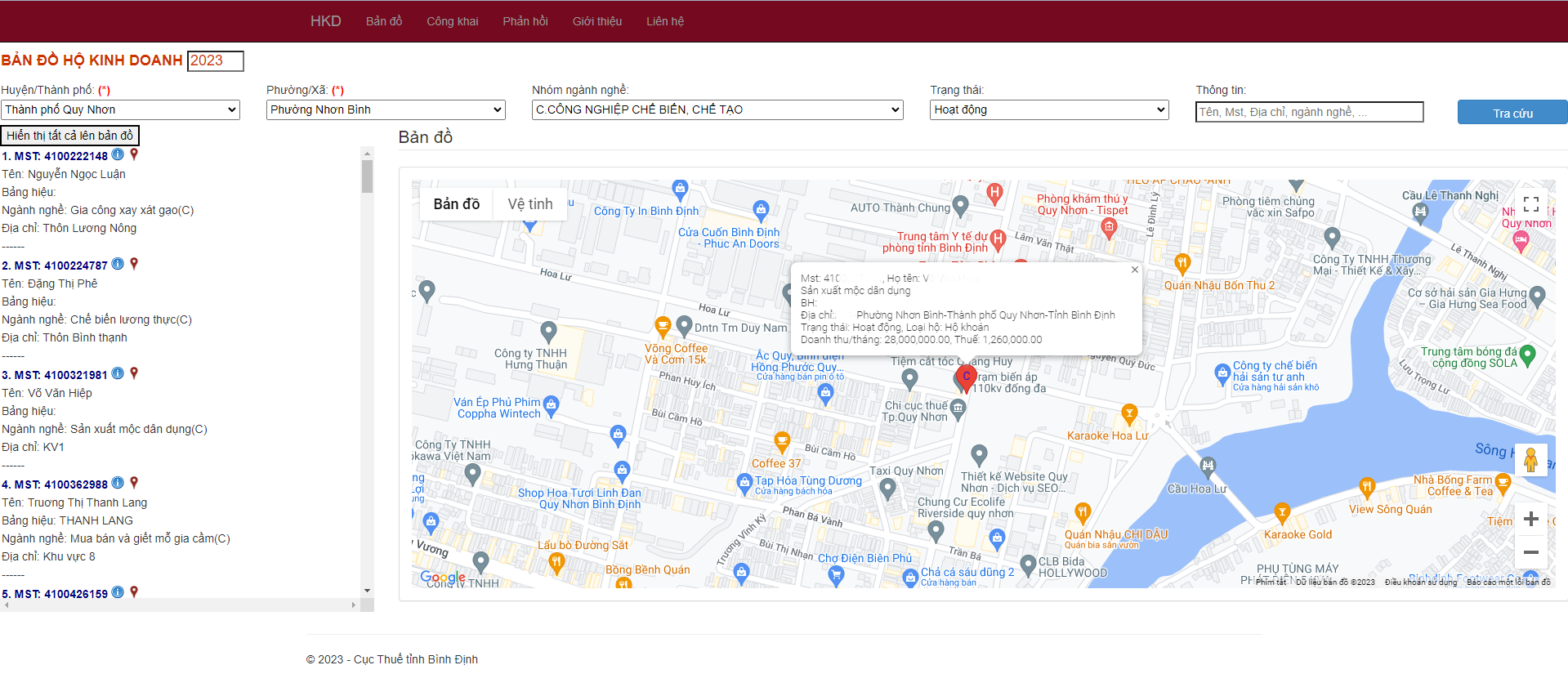This screenshot has width=1568, height=674.
Task: Click Hiển thị tất cả lên bản đồ
Action: tap(70, 136)
